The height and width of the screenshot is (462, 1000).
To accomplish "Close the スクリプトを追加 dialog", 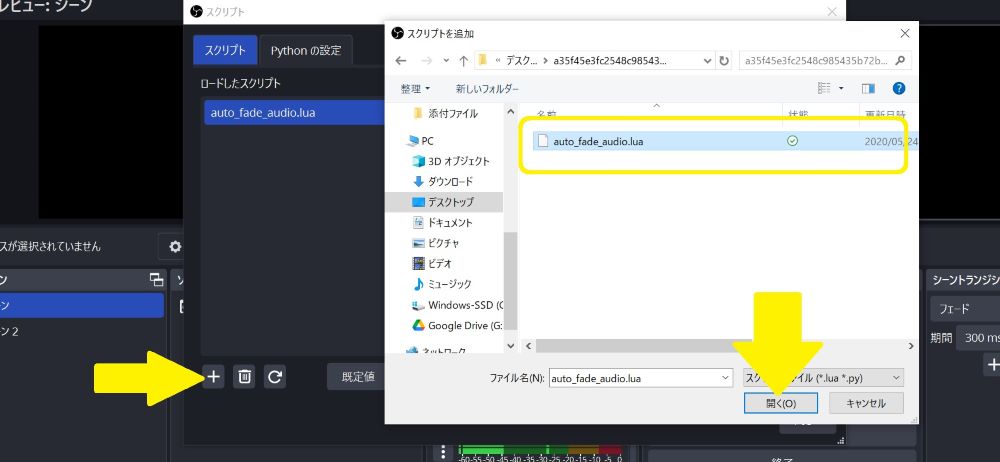I will (904, 33).
